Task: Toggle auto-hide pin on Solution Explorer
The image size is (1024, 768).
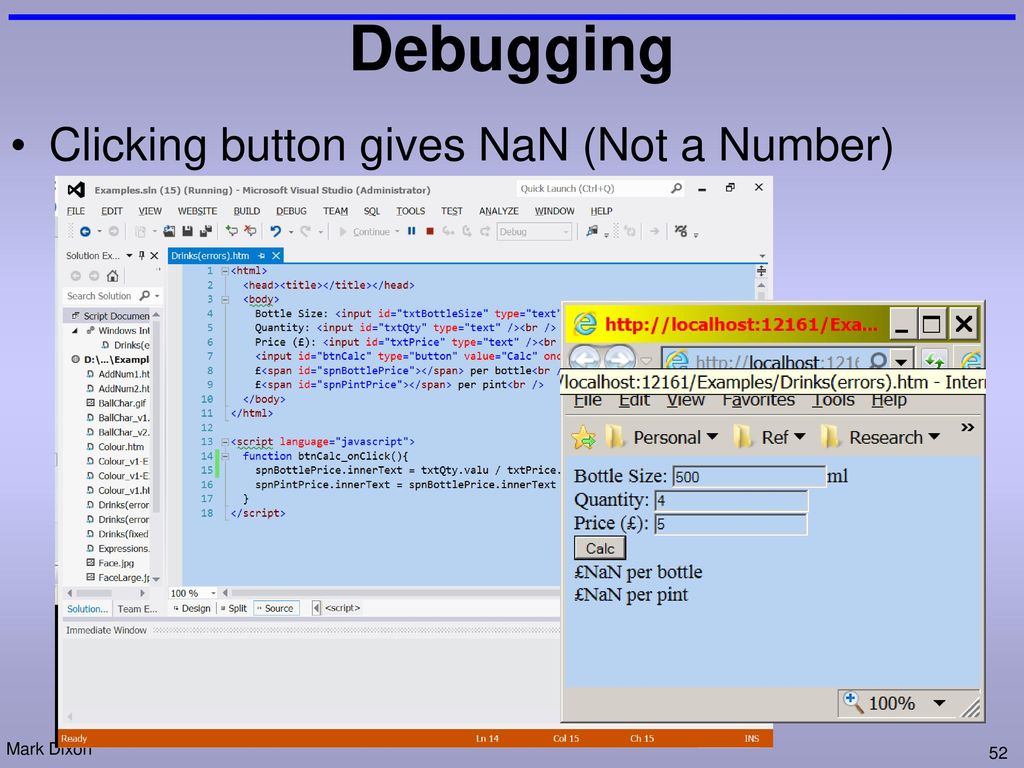Action: 142,255
